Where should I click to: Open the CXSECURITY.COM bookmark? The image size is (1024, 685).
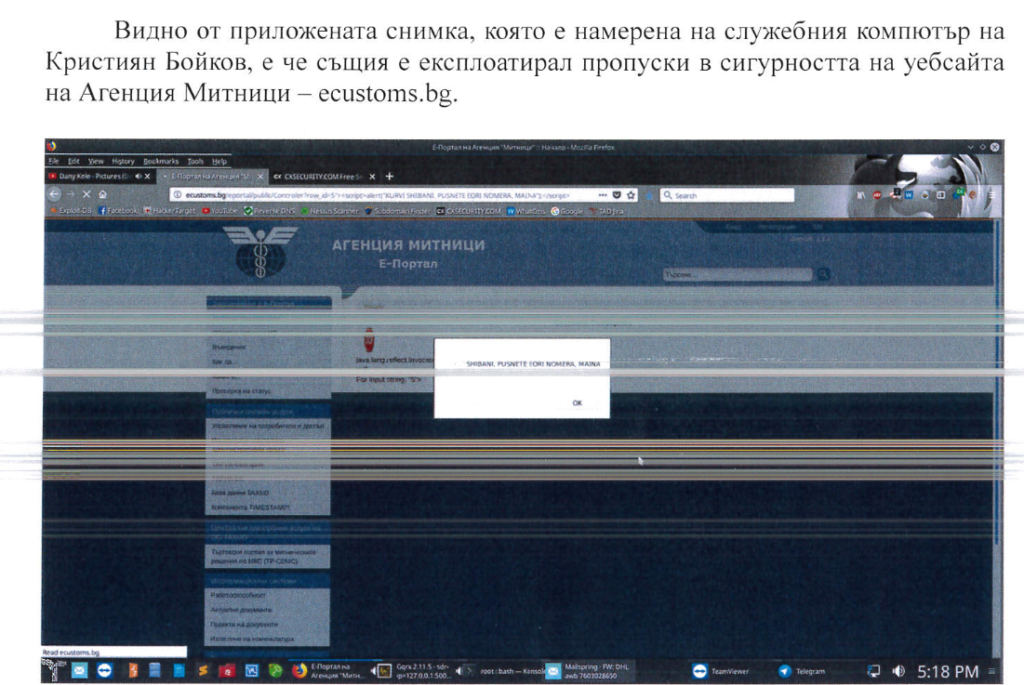click(x=468, y=211)
